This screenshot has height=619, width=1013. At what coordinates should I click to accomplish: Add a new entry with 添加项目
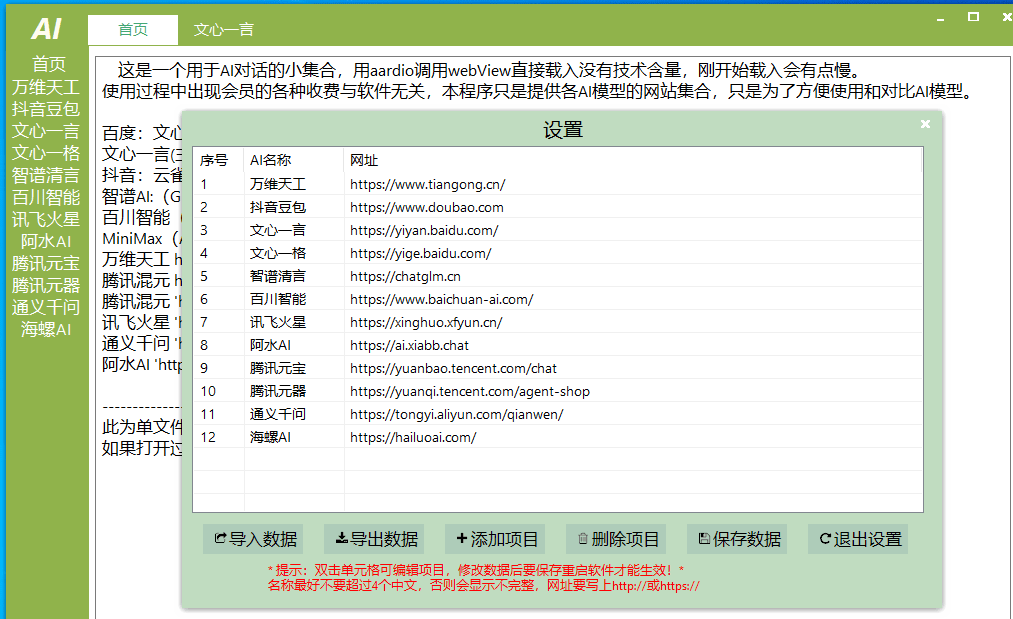[x=496, y=539]
